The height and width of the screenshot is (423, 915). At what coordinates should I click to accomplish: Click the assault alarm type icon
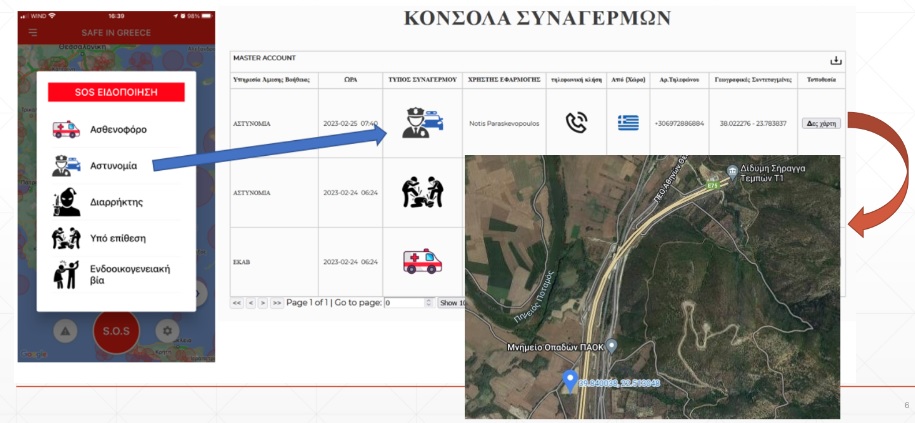(421, 190)
